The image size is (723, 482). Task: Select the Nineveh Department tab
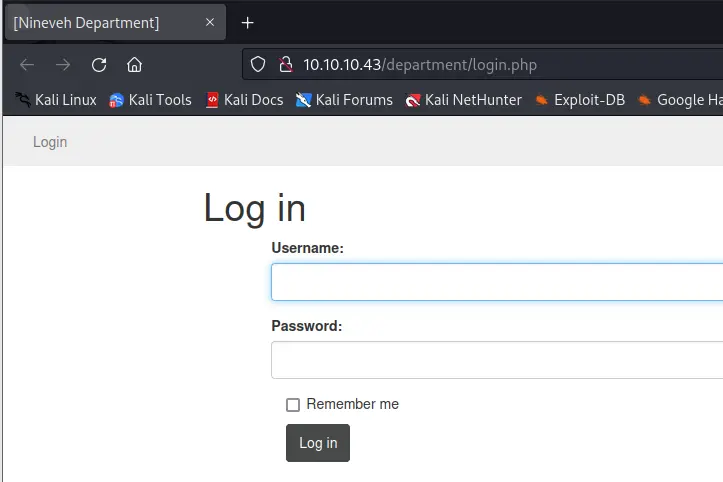pos(100,22)
